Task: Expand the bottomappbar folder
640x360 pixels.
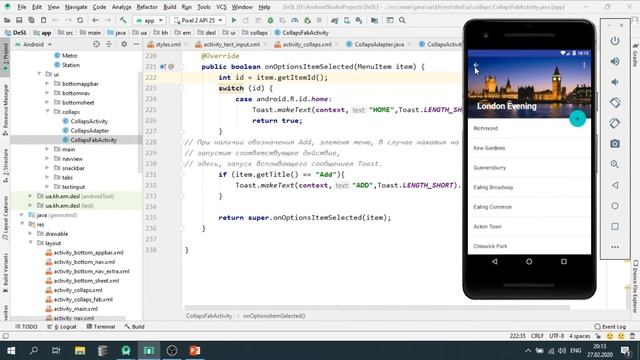Action: 47,84
